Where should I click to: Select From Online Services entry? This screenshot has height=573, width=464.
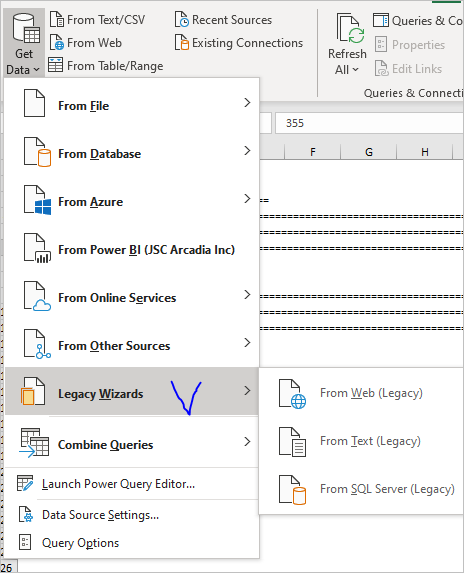[132, 296]
